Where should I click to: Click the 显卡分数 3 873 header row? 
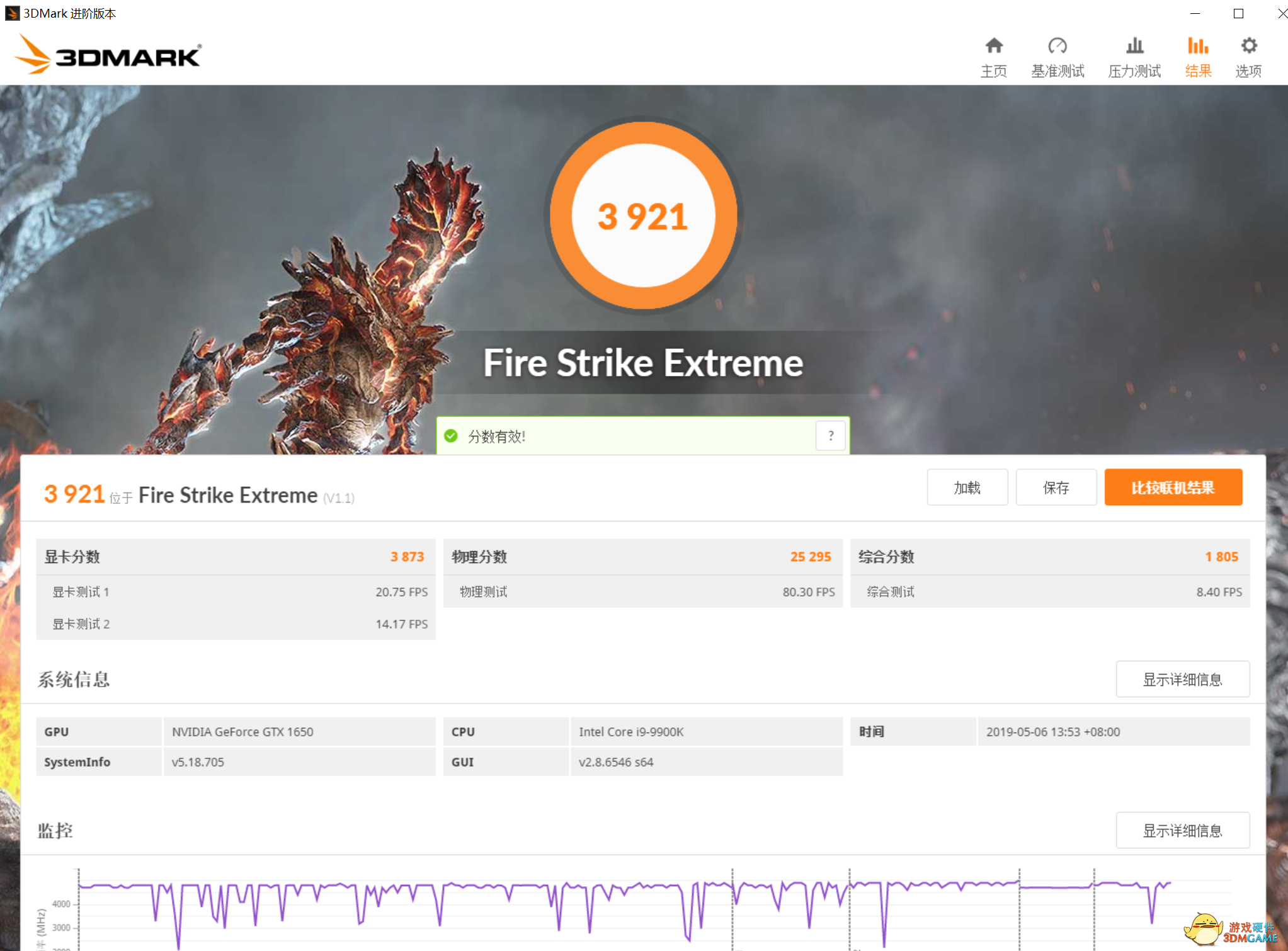coord(236,557)
